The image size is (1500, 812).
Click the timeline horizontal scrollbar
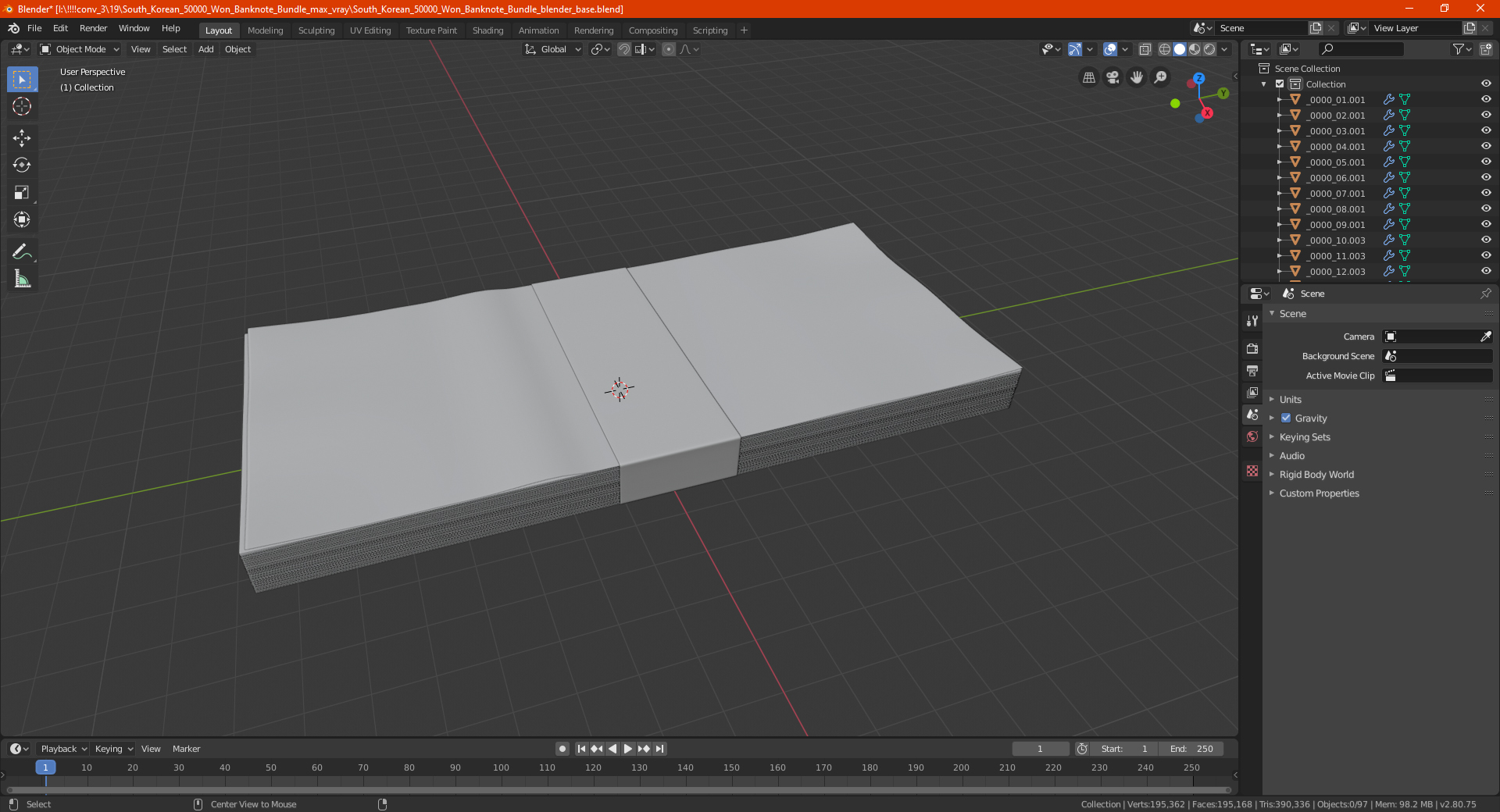[x=619, y=790]
